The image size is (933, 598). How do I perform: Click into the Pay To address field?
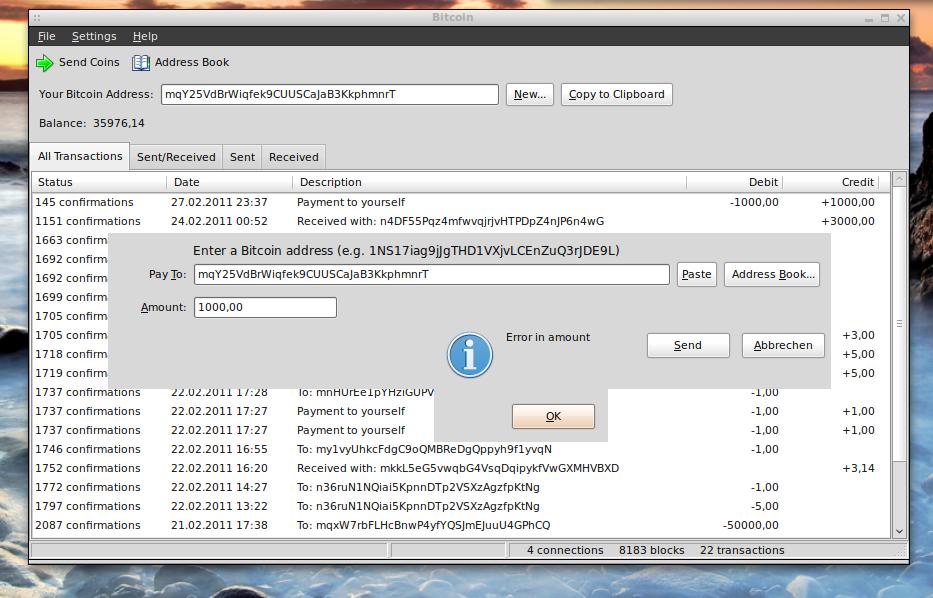(432, 274)
